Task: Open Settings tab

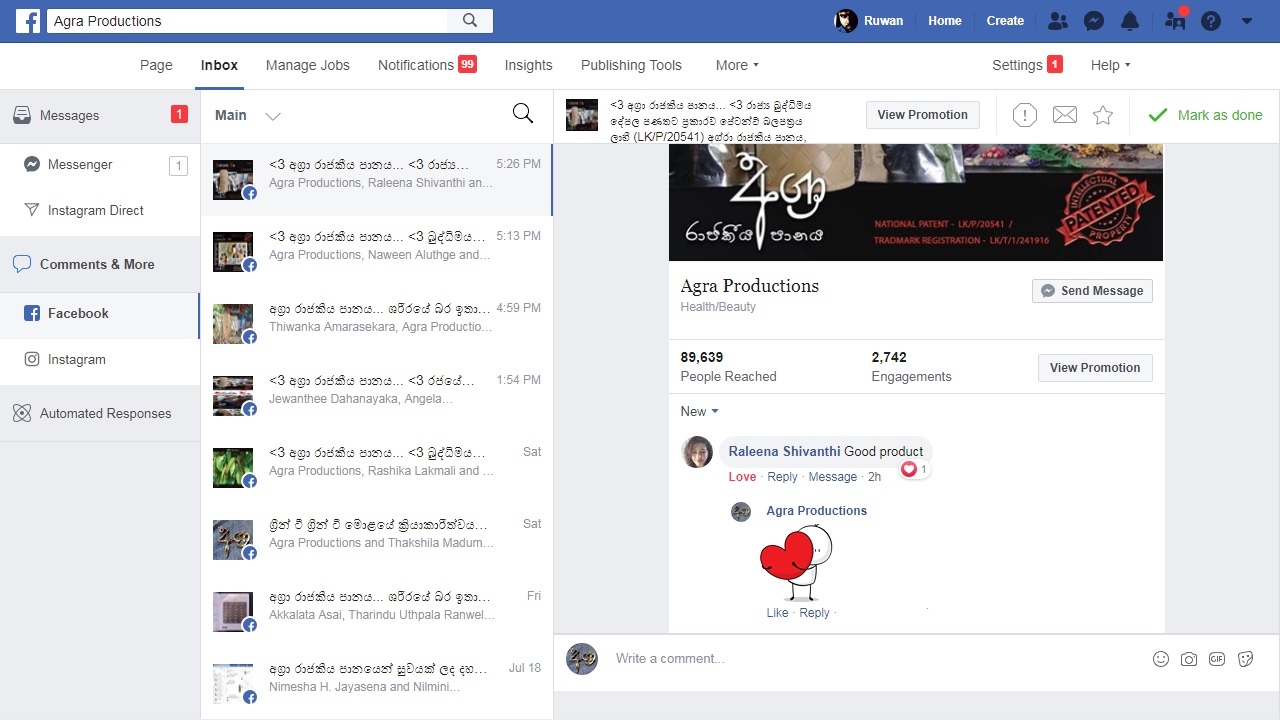Action: click(1027, 65)
